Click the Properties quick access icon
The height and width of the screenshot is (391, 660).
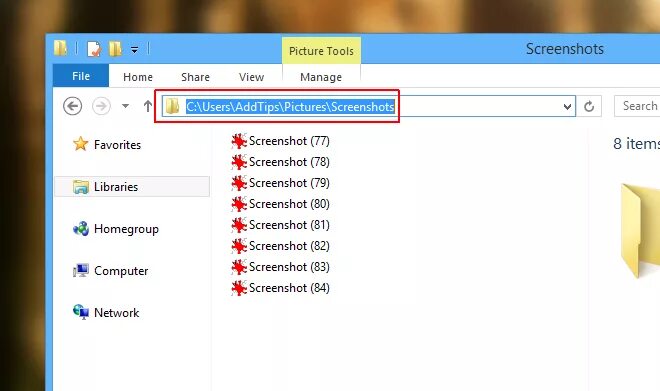93,49
